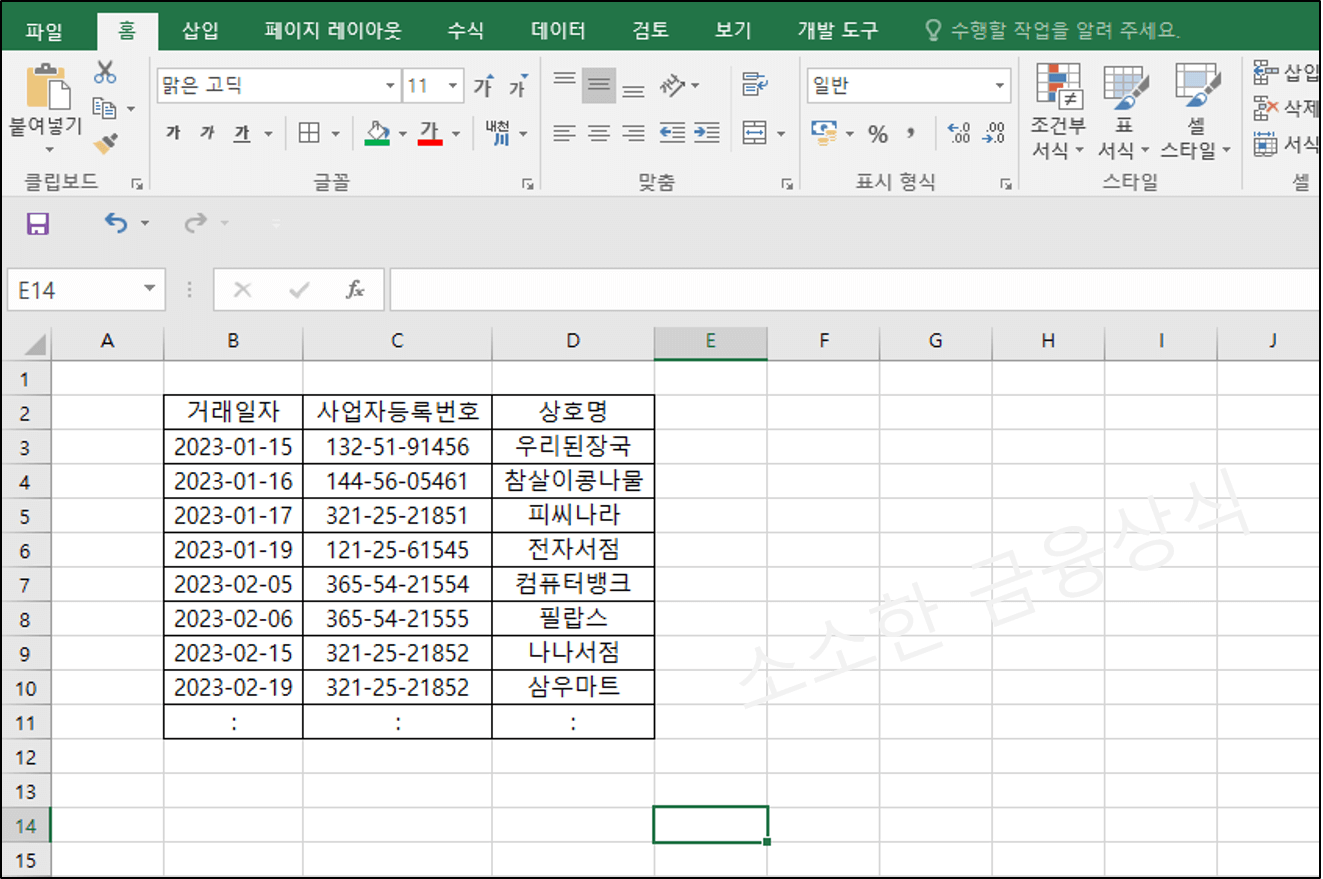Screen dimensions: 1323x879
Task: Switch to the 데이터 ribbon tab
Action: tap(559, 30)
